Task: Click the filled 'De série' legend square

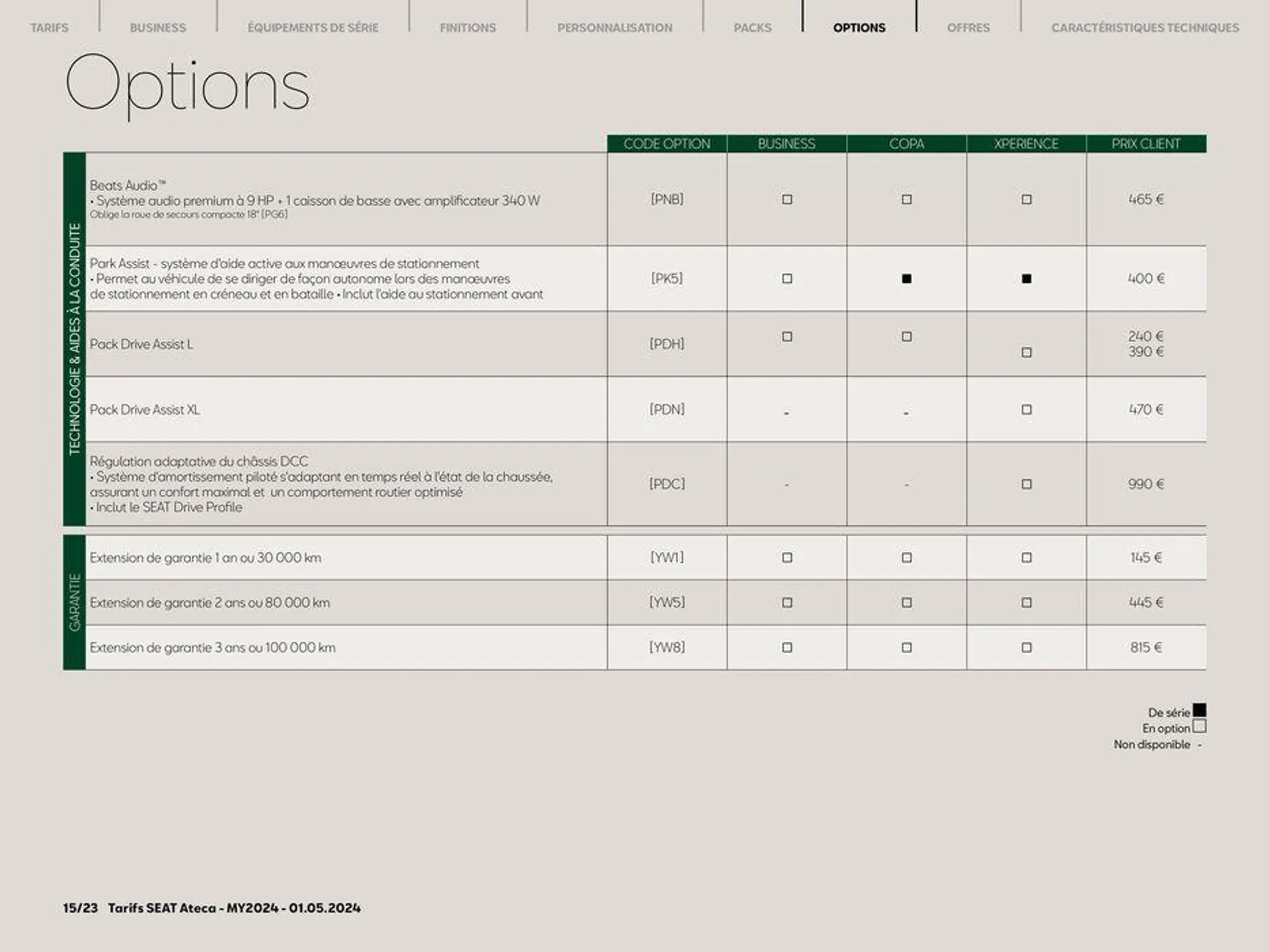Action: (1199, 710)
